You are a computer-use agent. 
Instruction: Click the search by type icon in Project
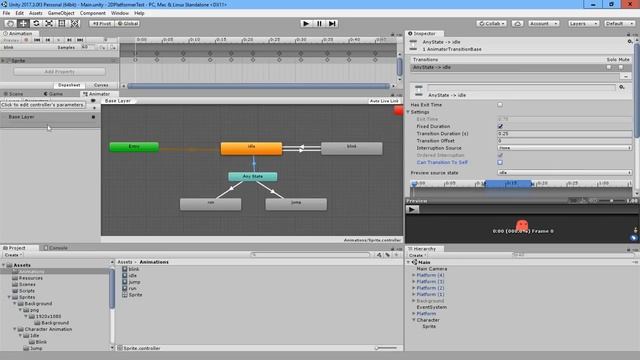pos(379,255)
